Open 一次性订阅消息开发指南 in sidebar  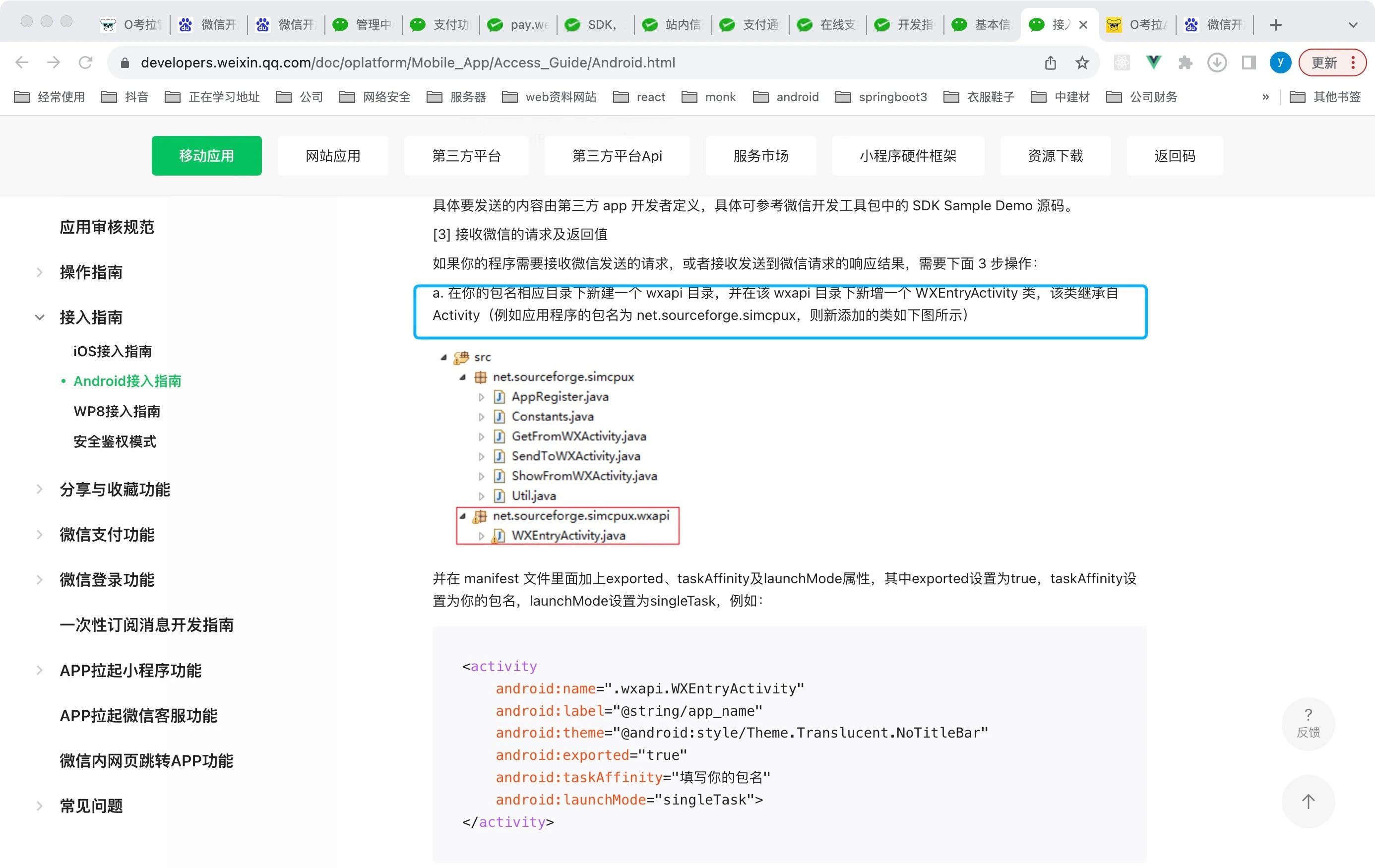147,624
